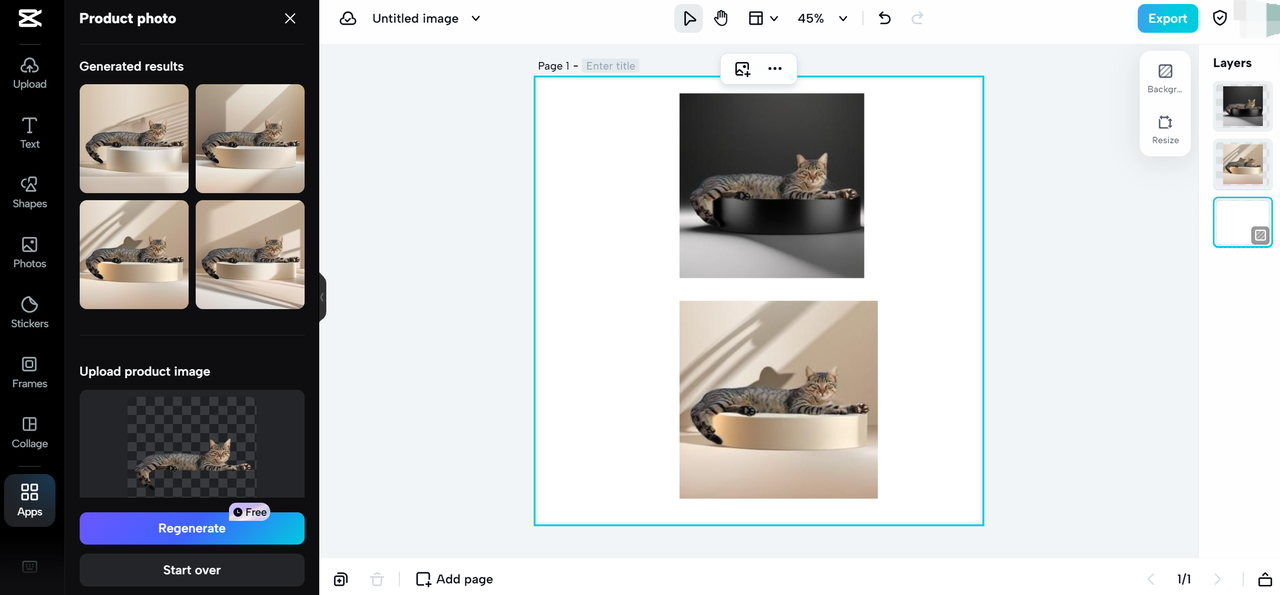
Task: Open the Resize canvas tool
Action: tap(1165, 129)
